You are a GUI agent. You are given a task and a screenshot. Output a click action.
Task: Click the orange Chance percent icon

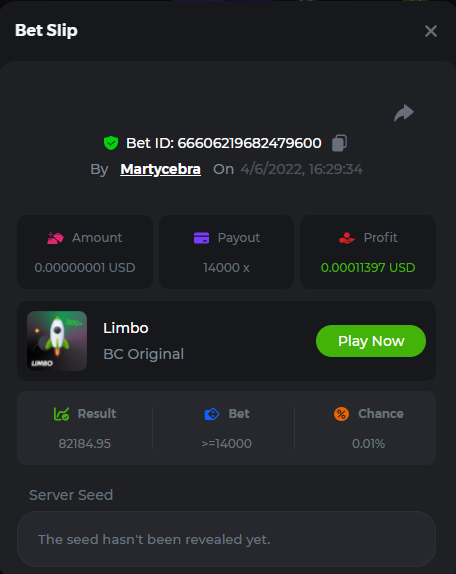(x=341, y=414)
